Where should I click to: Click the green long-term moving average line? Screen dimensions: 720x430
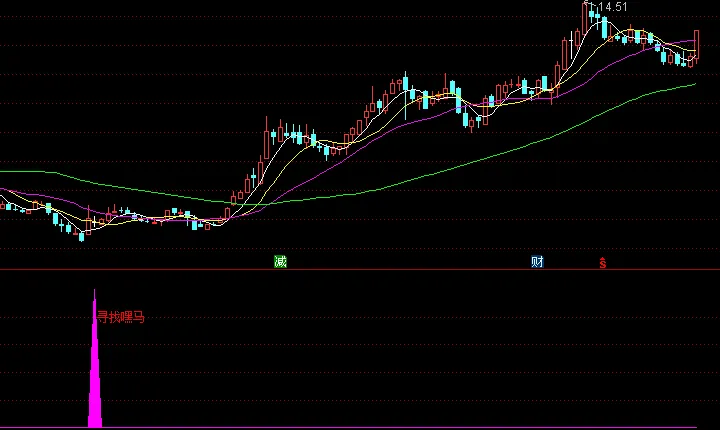point(349,194)
